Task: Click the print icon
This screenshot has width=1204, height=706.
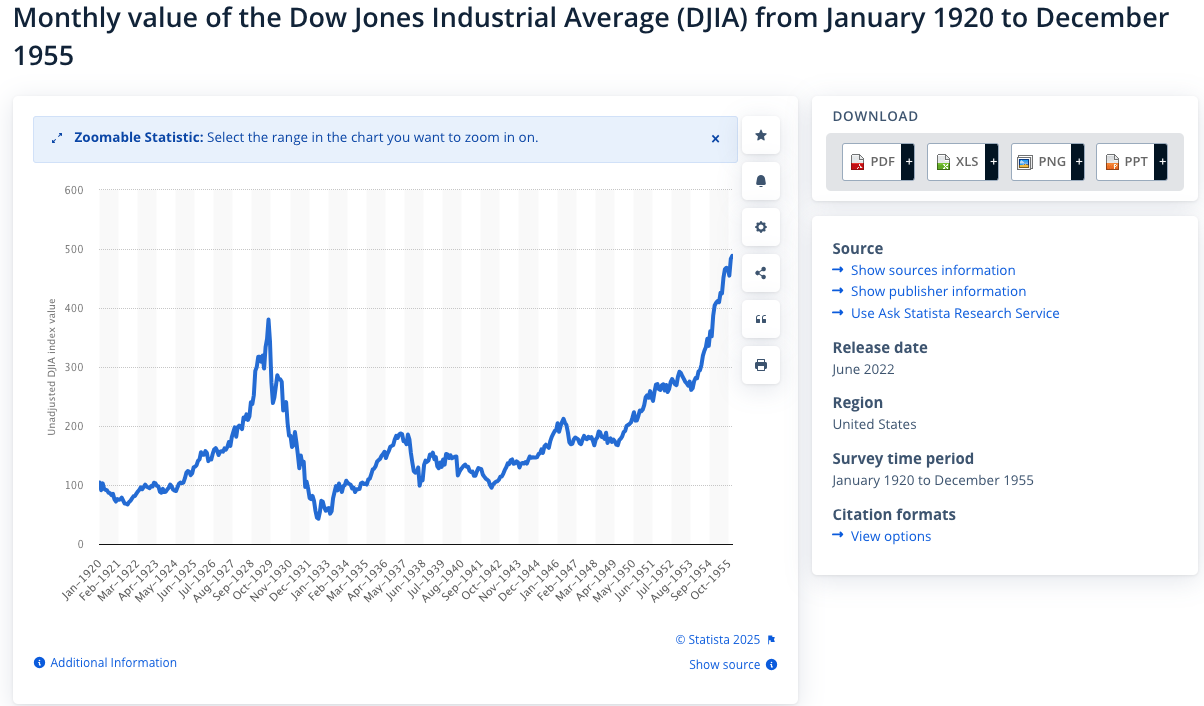Action: pos(761,365)
